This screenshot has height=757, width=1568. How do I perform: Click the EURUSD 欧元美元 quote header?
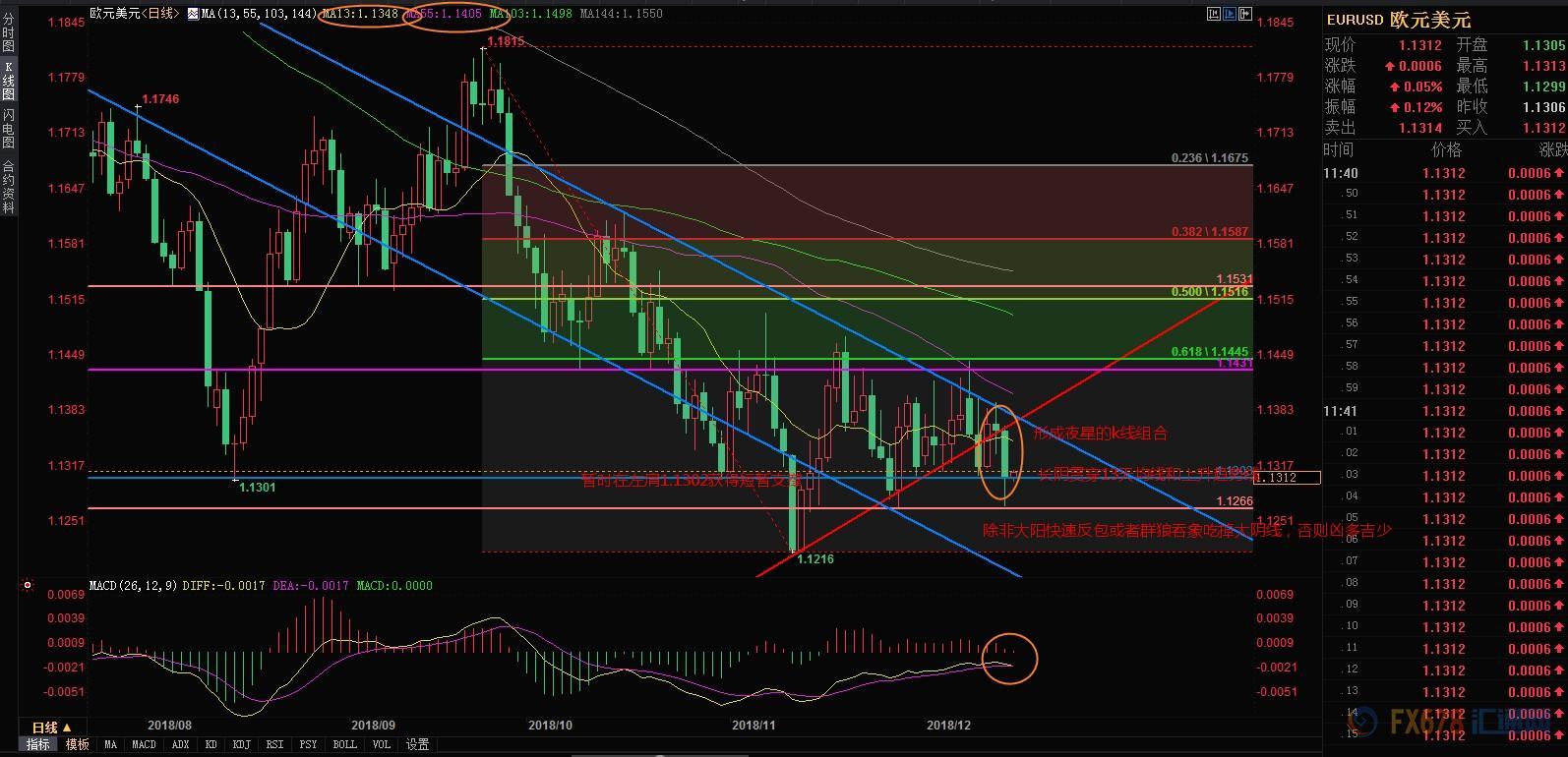tap(1398, 20)
